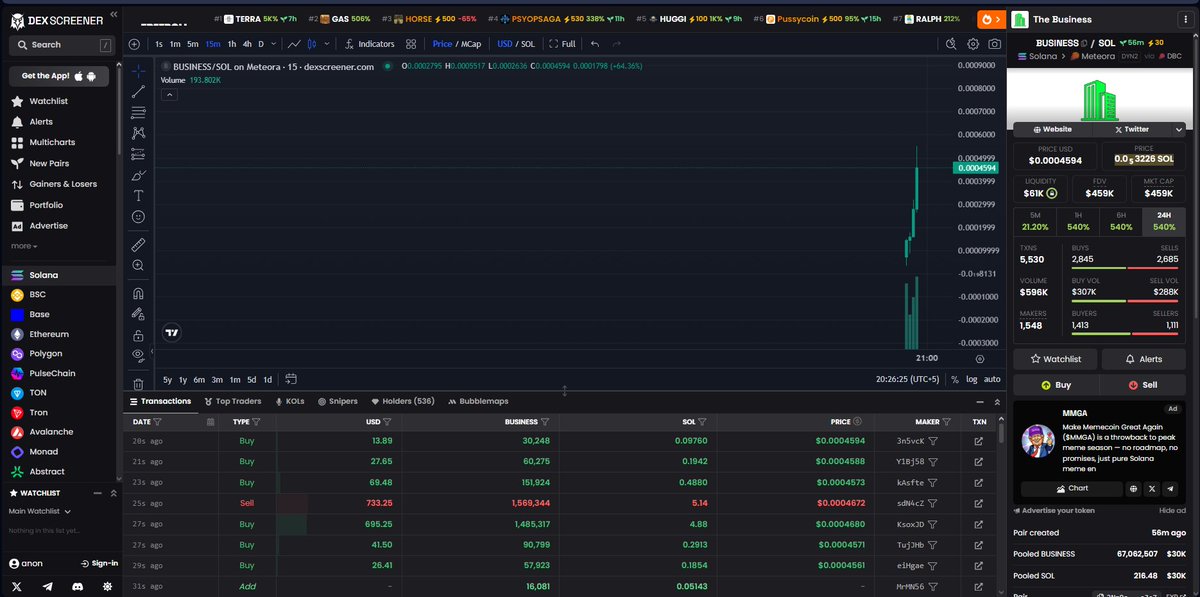
Task: Open the quick search chart icon
Action: click(952, 44)
